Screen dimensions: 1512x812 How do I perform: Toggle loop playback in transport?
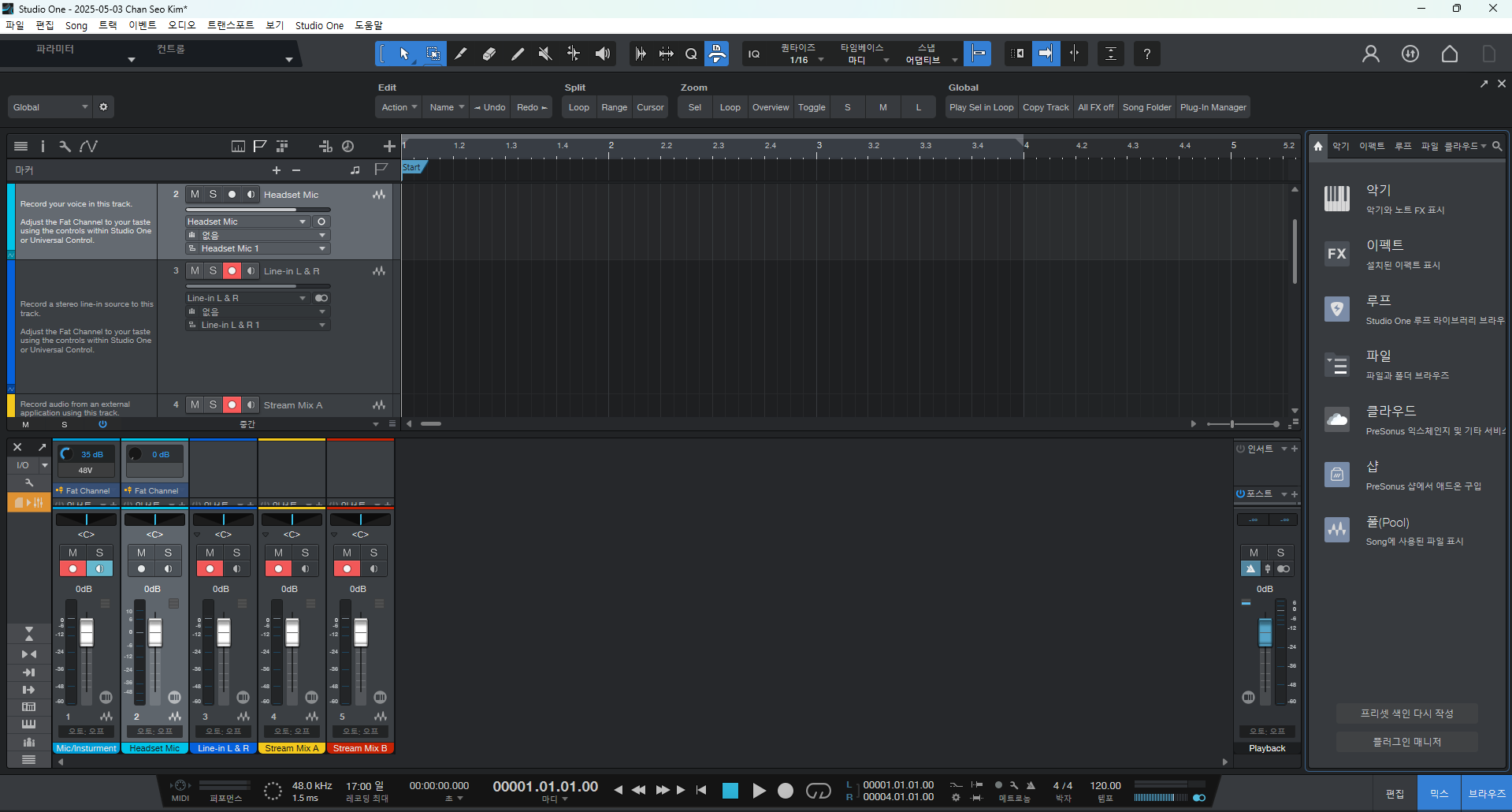(x=819, y=791)
